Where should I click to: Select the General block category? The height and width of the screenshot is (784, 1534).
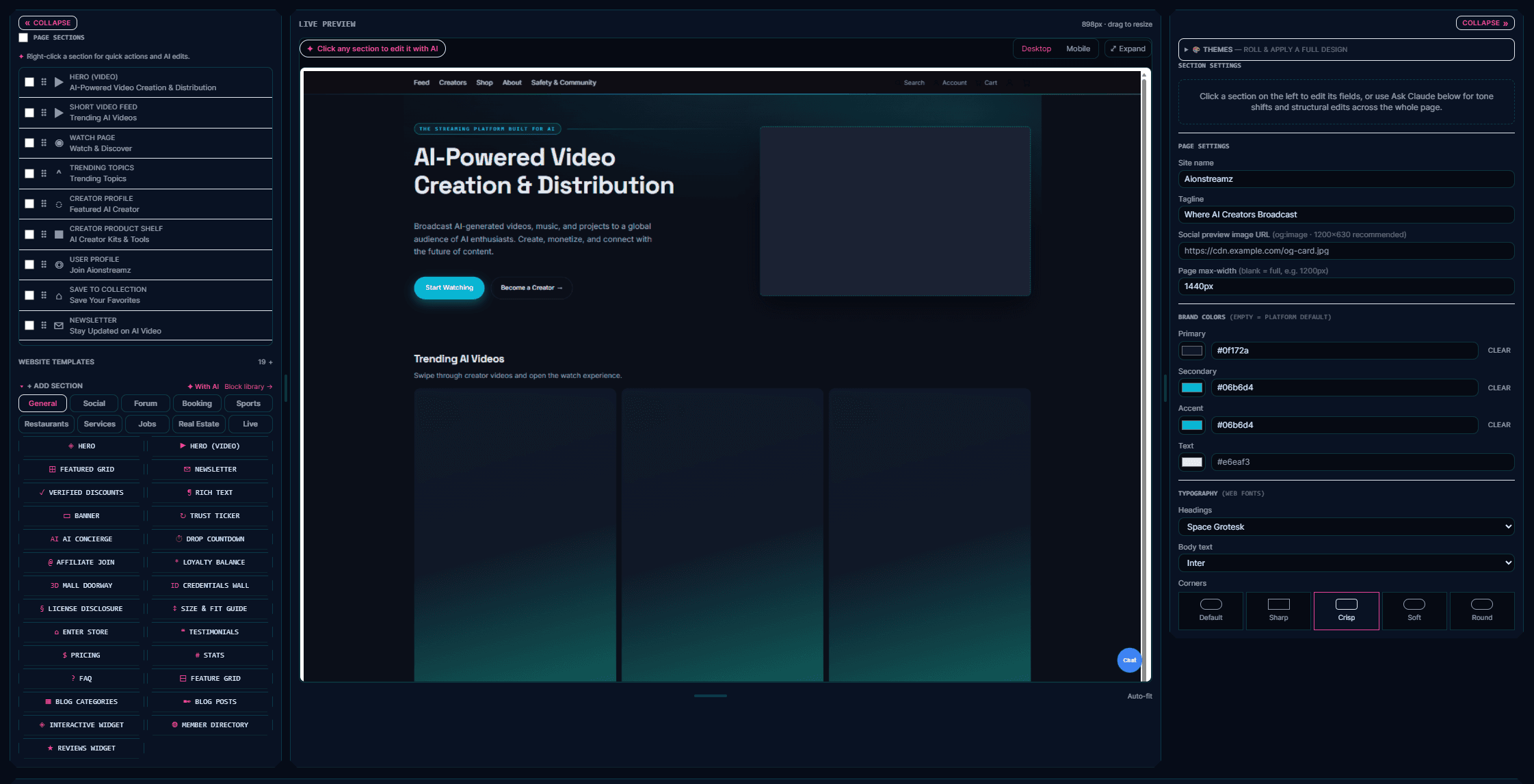(x=42, y=404)
